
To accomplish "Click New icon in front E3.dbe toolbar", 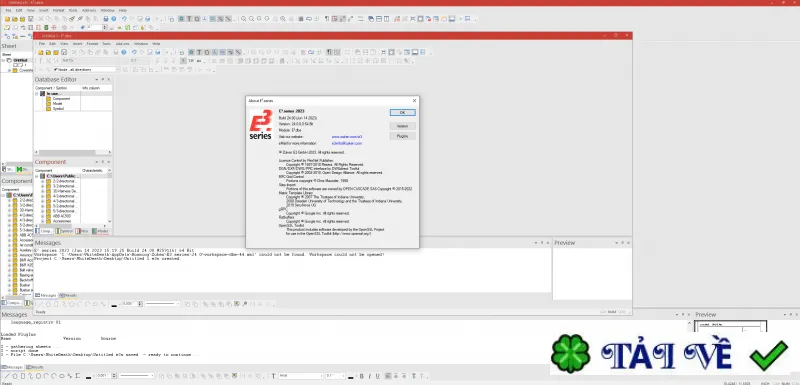I will [41, 52].
